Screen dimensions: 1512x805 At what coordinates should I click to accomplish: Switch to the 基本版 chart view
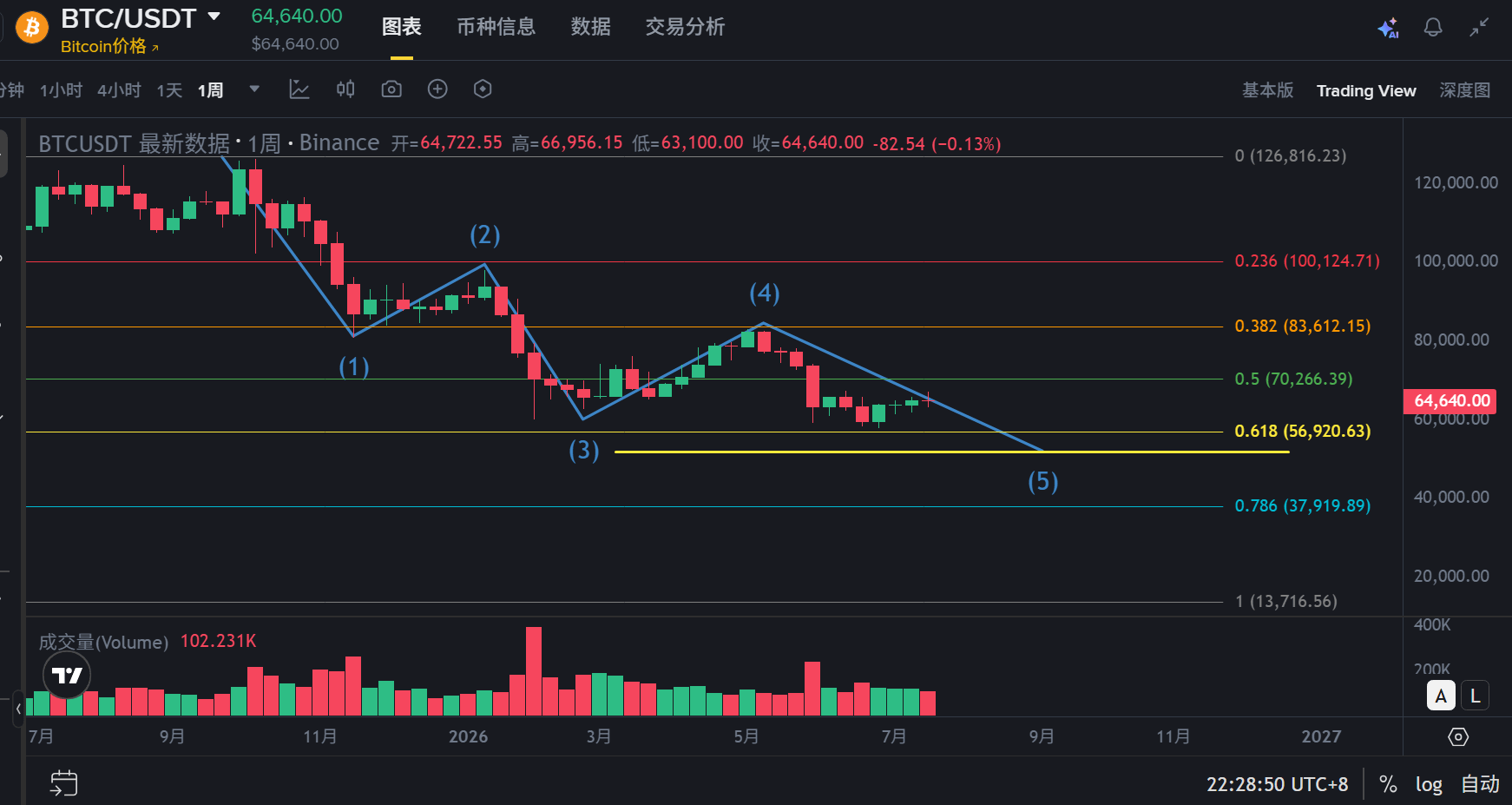[1268, 90]
